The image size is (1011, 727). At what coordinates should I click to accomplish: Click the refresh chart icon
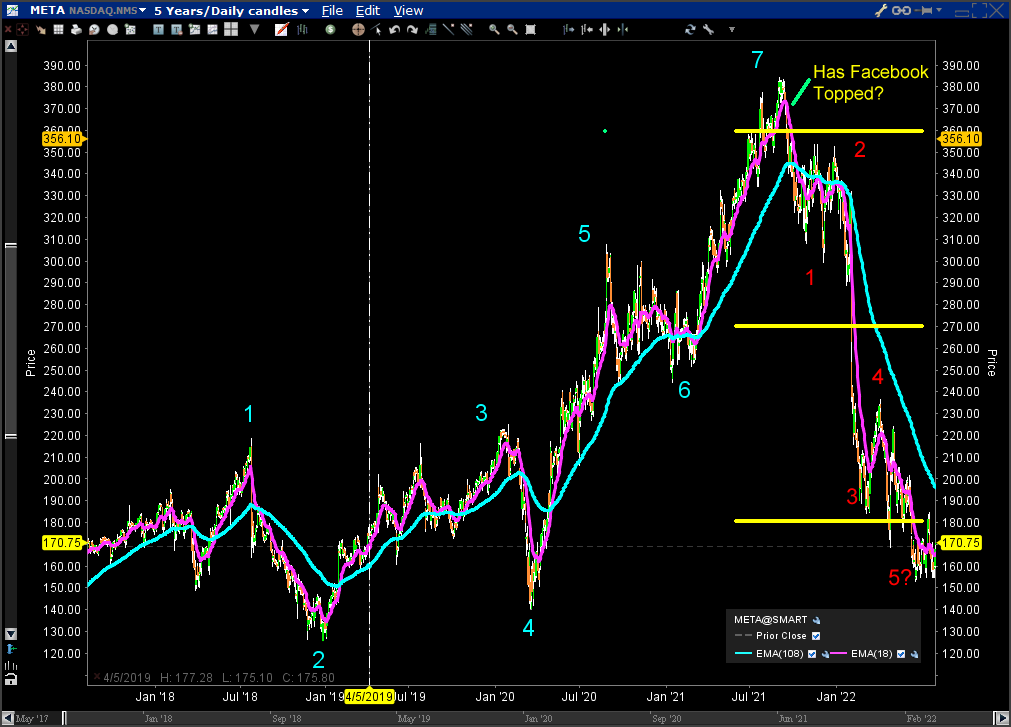click(x=690, y=30)
